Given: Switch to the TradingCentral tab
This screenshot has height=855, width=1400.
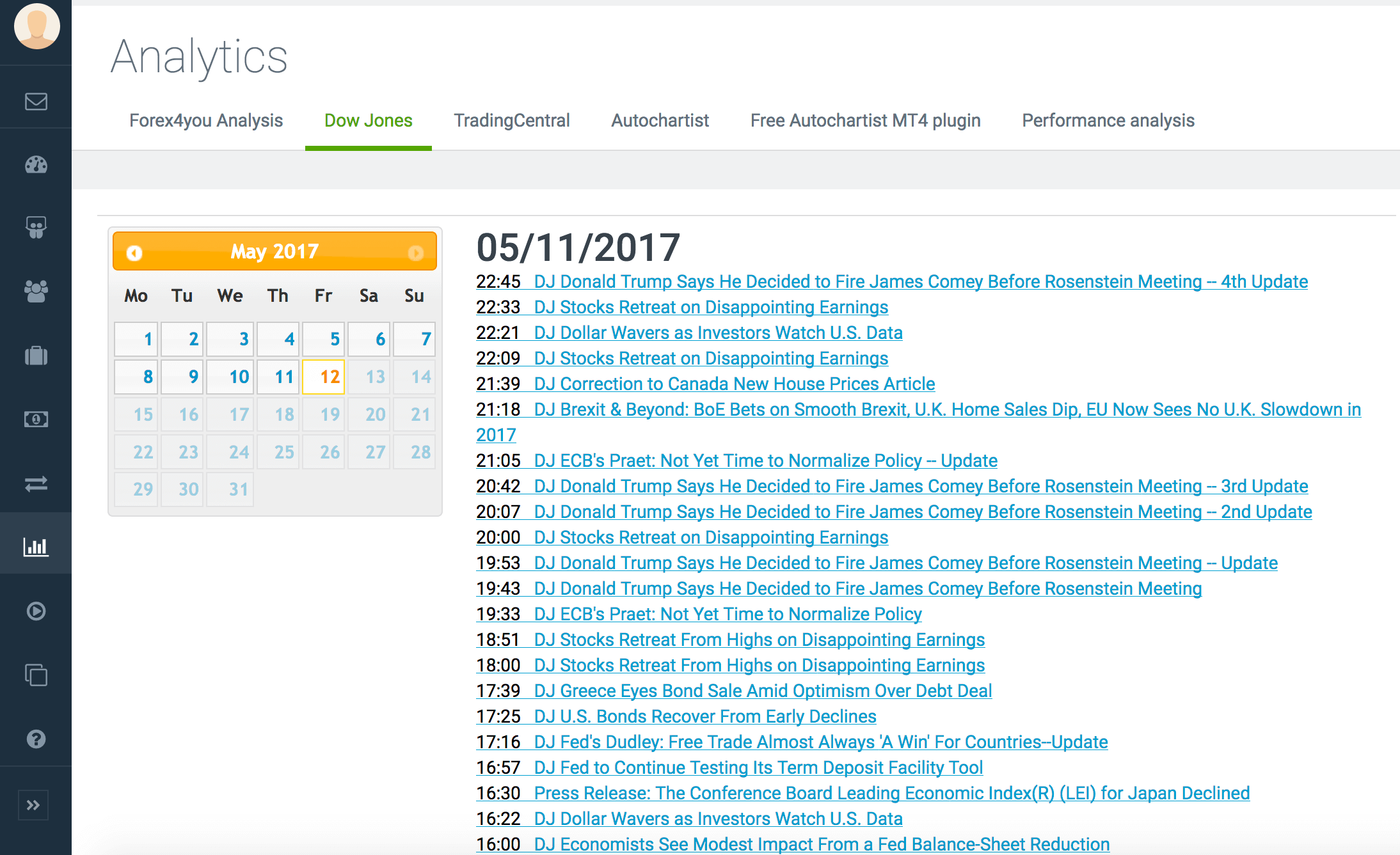Looking at the screenshot, I should click(x=512, y=120).
